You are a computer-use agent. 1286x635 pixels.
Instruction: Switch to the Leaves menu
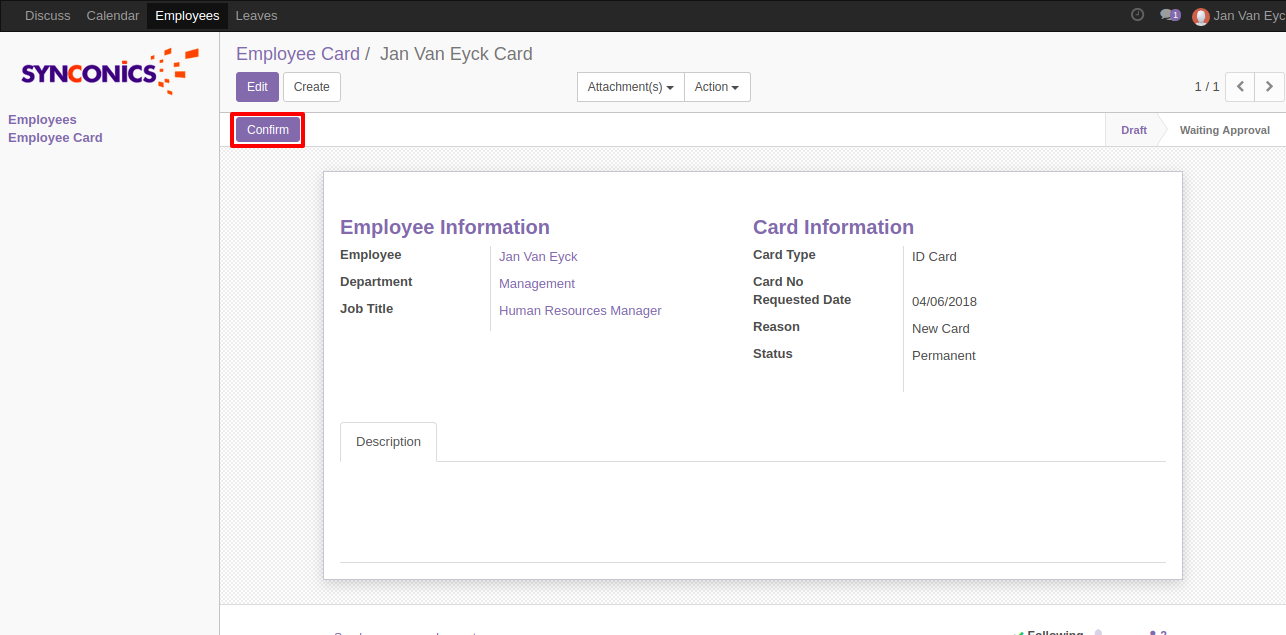click(x=256, y=15)
